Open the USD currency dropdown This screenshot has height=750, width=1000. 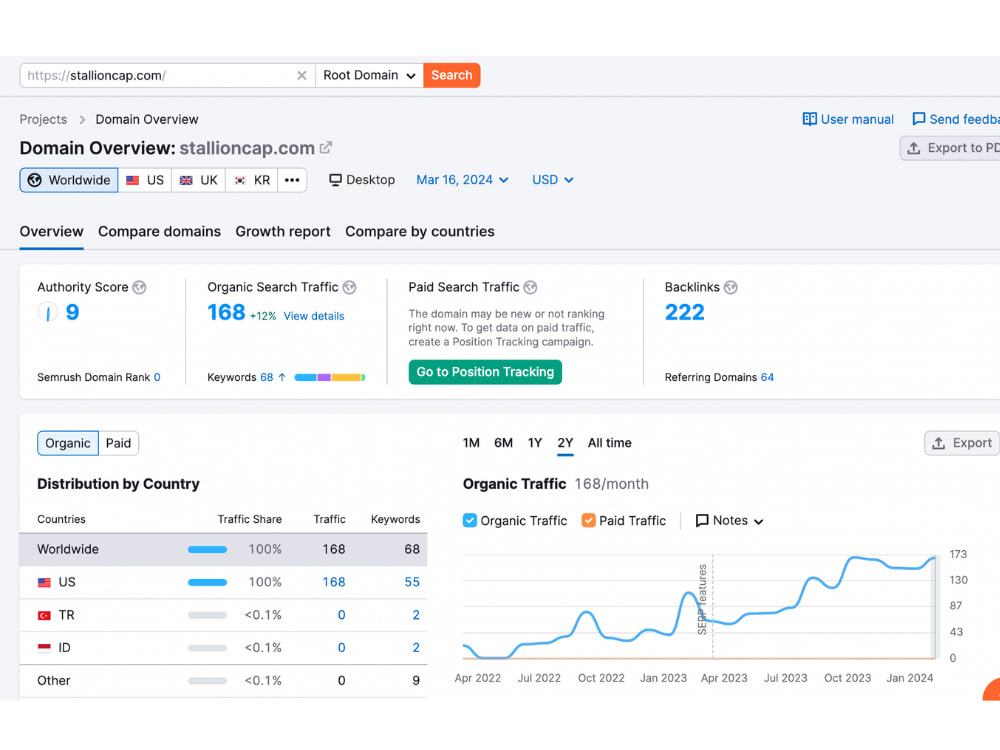[552, 180]
